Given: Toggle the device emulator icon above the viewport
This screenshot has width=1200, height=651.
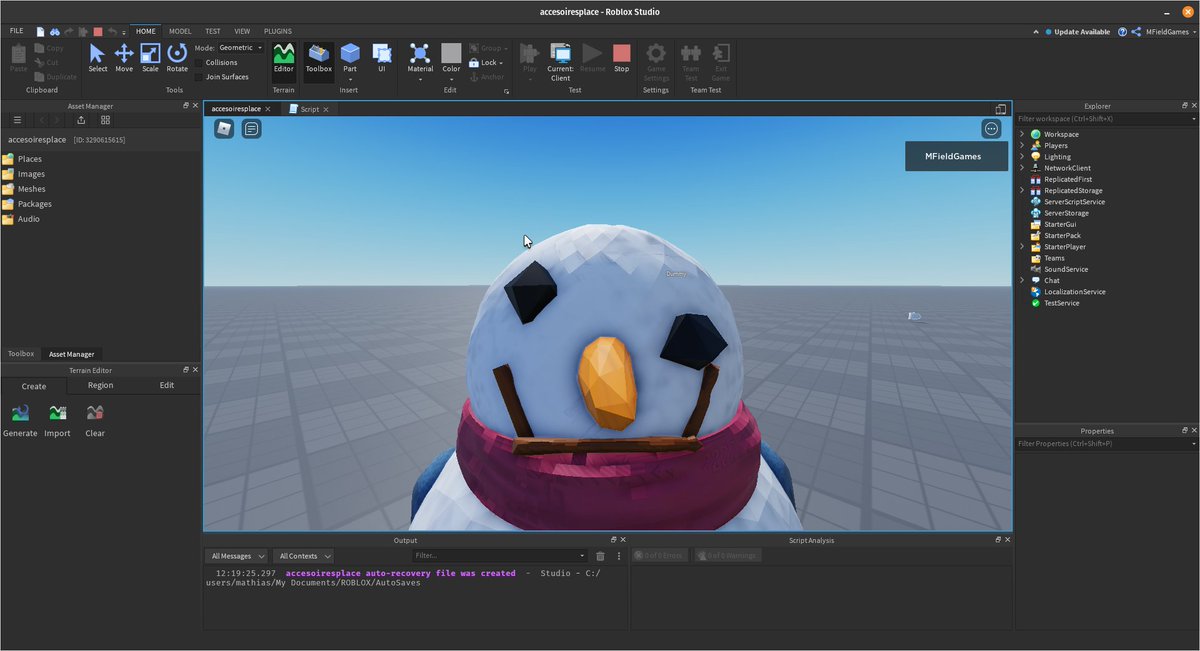Looking at the screenshot, I should point(1001,109).
